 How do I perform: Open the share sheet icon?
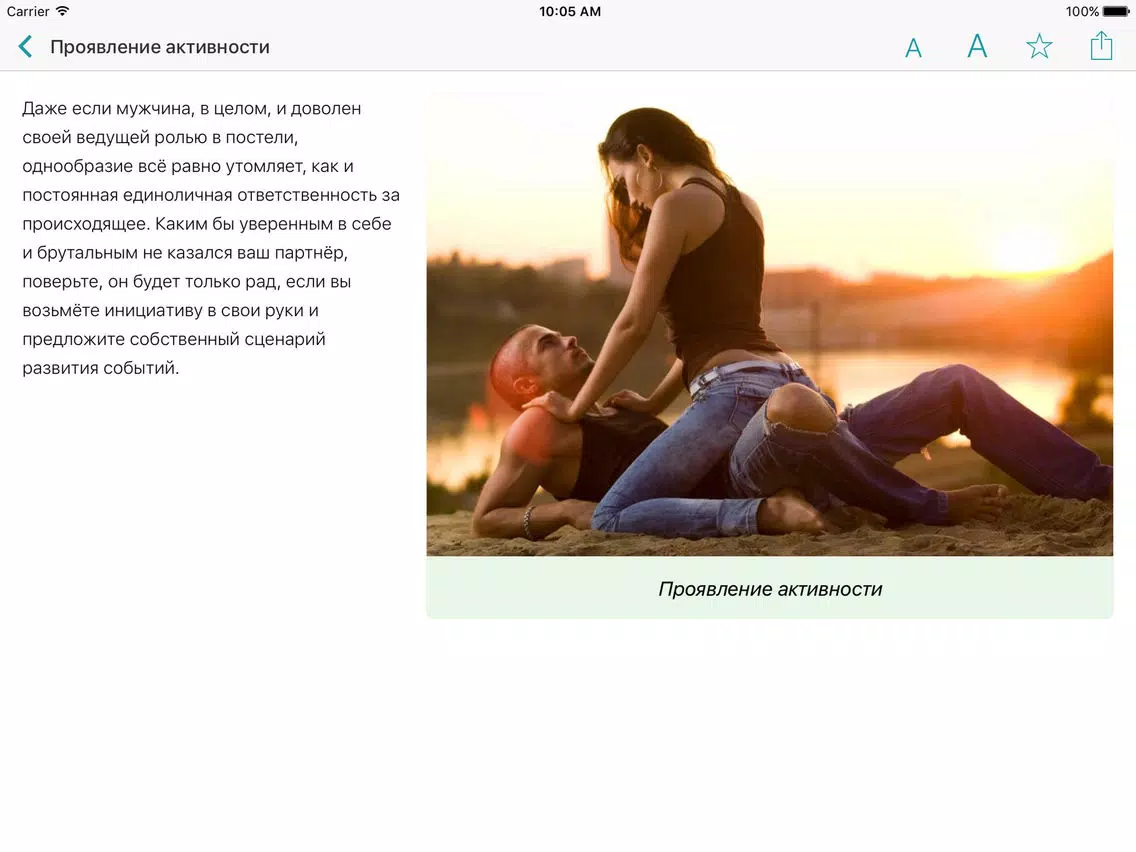1101,45
